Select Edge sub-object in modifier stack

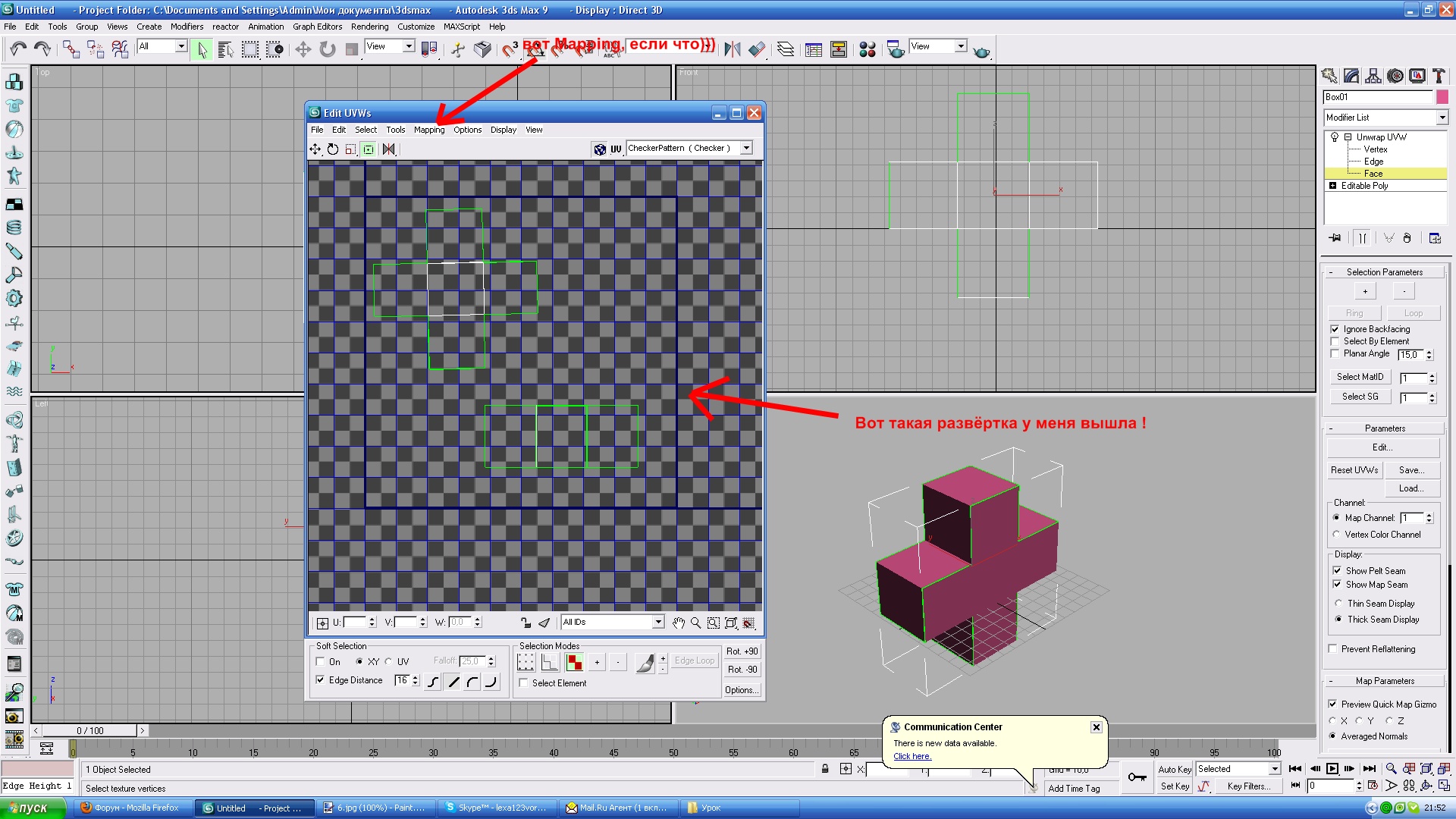click(x=1373, y=162)
